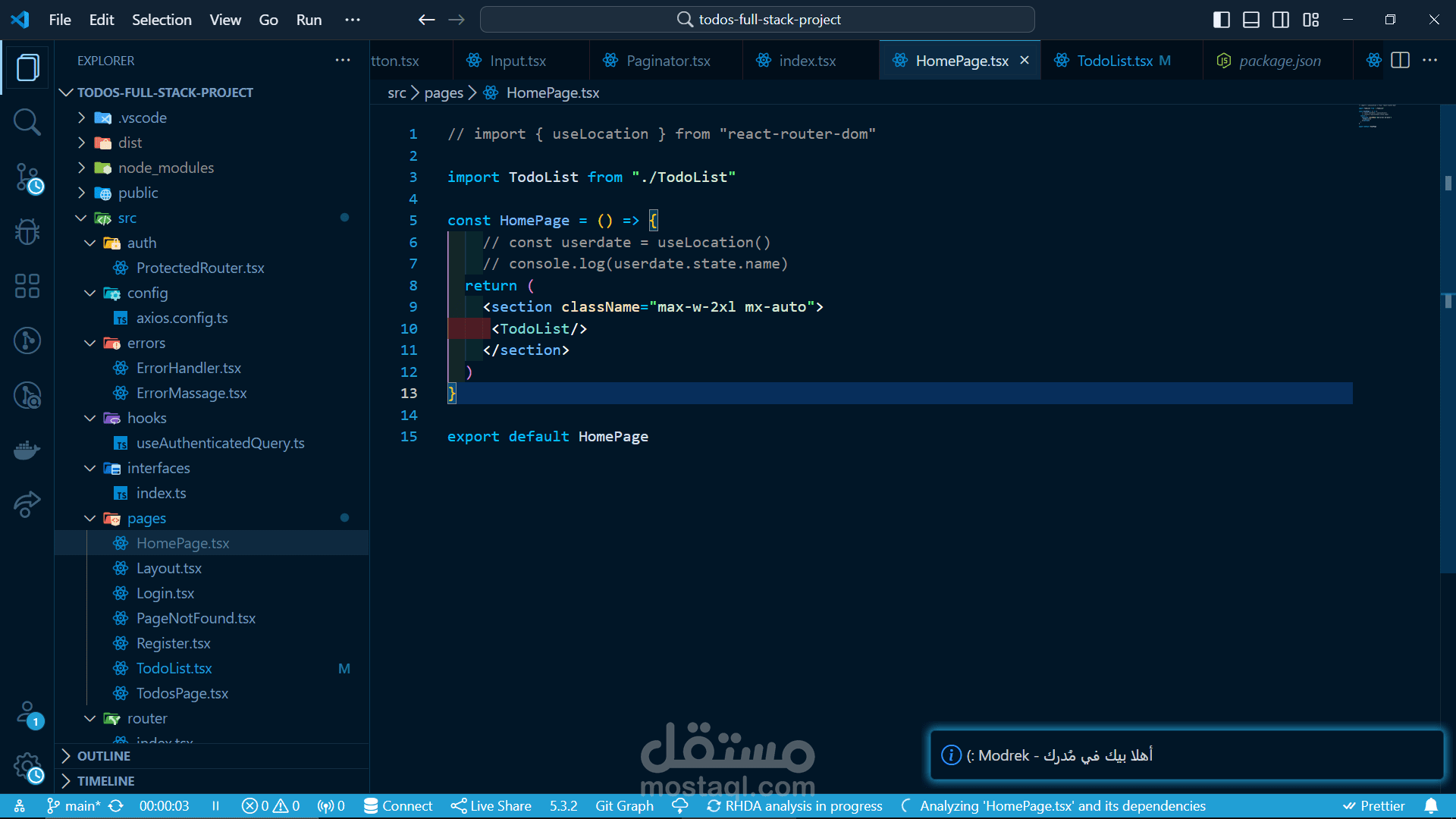
Task: Open the Docker panel icon
Action: (x=27, y=450)
